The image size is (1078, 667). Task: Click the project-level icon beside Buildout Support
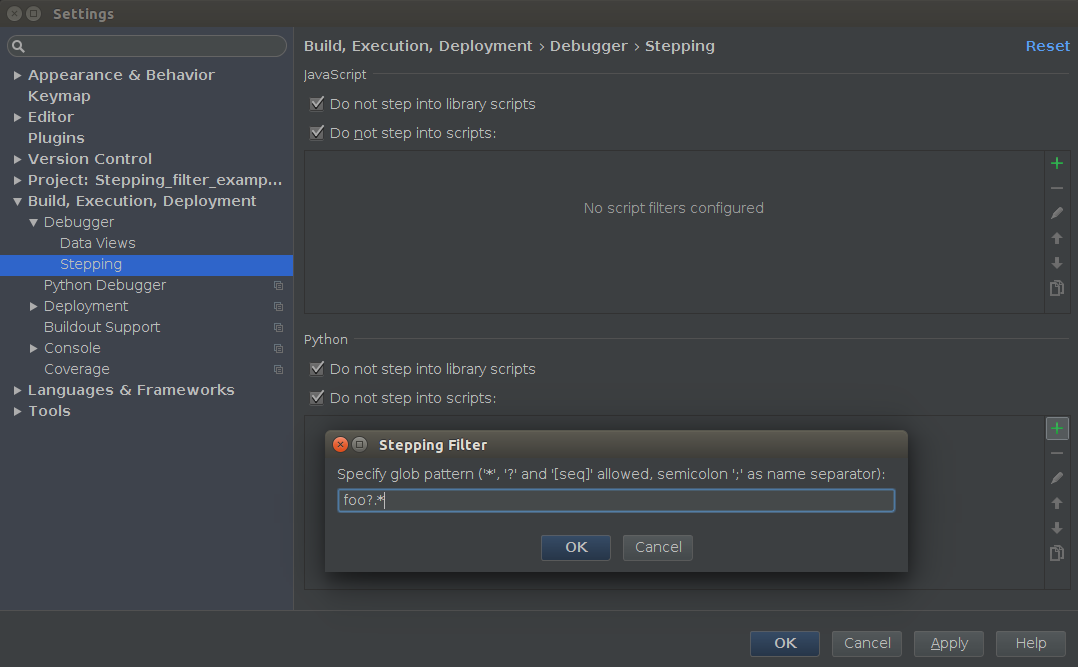(278, 327)
